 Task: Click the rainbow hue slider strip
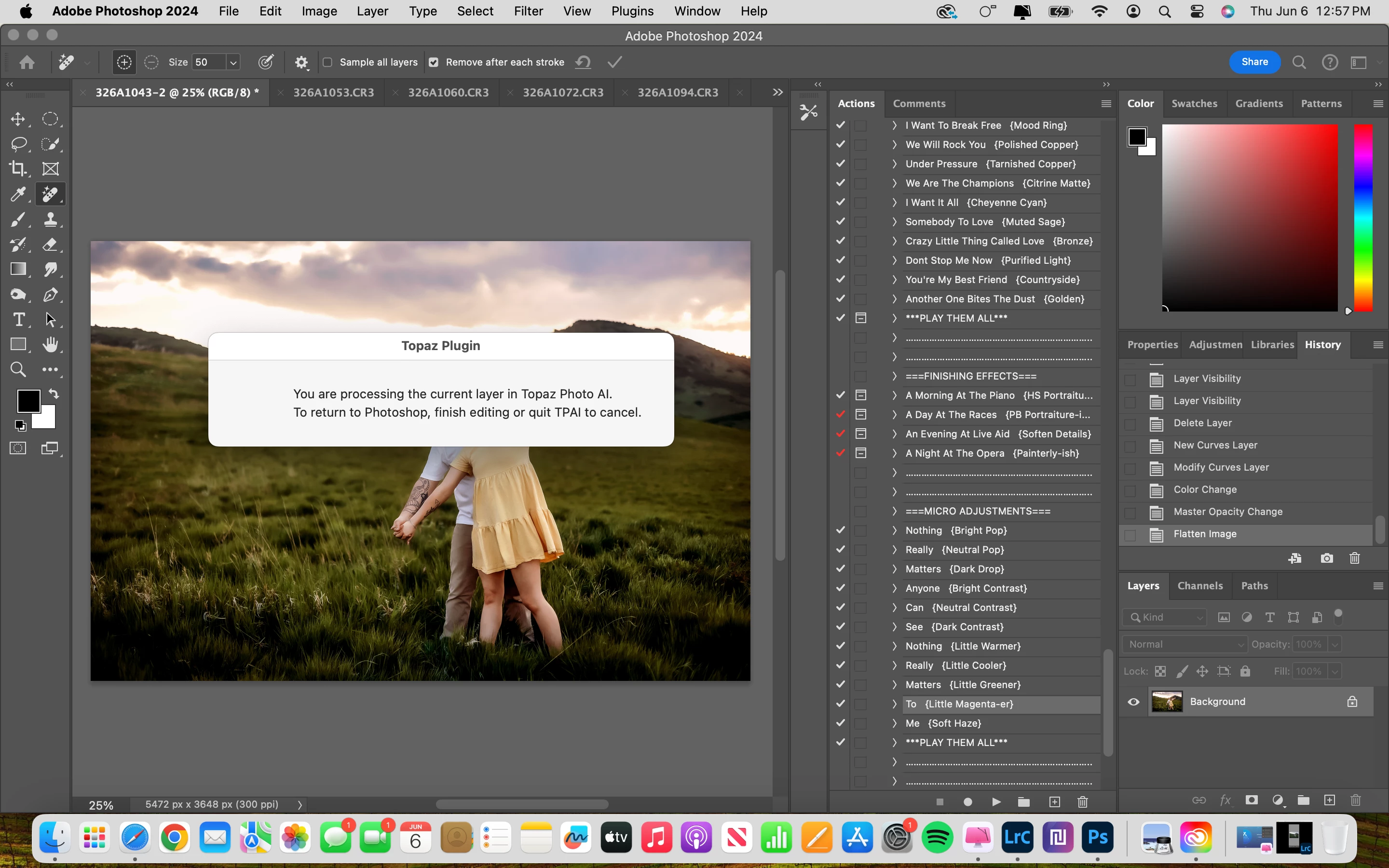click(1363, 218)
